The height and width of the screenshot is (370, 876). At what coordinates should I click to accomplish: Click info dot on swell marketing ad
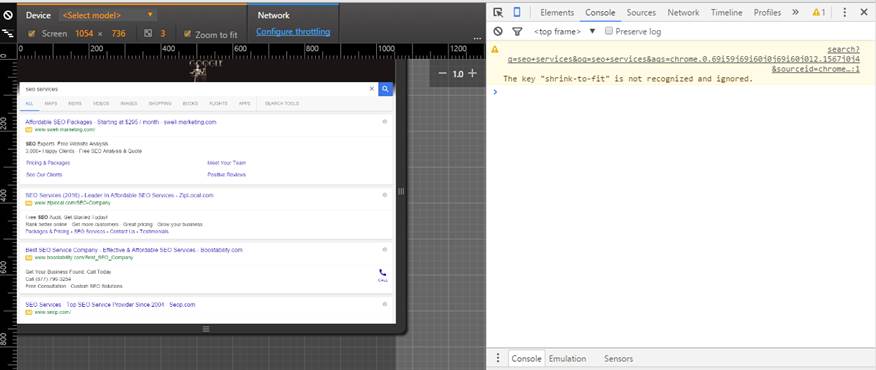384,121
